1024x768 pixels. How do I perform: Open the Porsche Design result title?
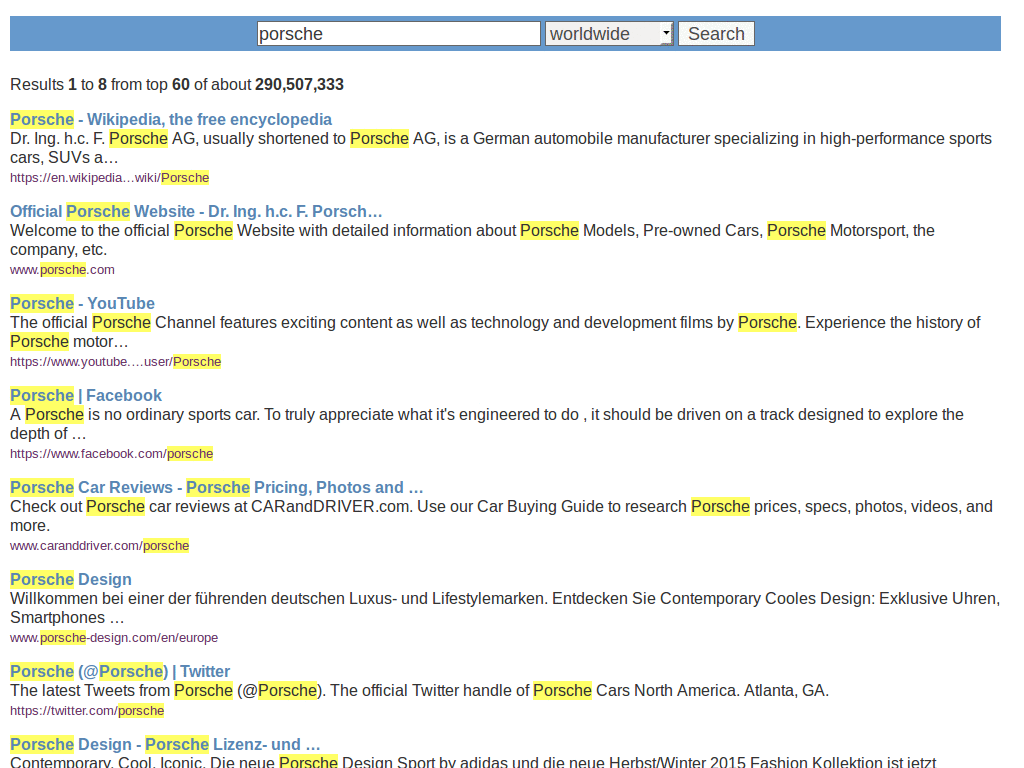(x=71, y=580)
